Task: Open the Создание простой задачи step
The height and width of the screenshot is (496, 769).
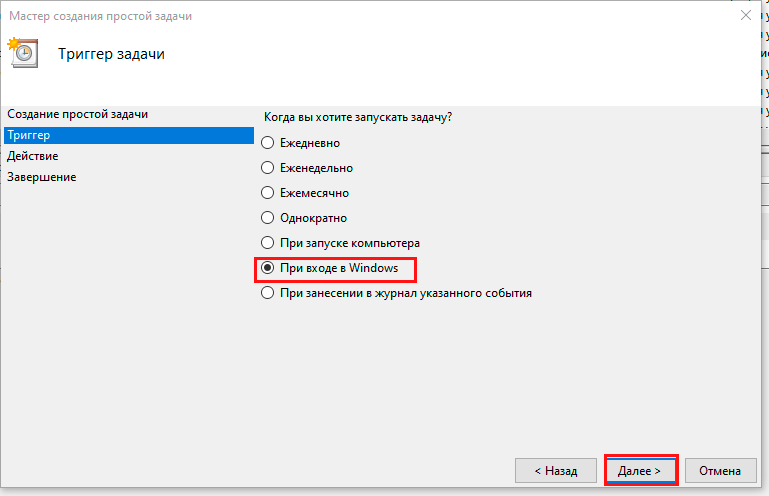Action: (77, 114)
